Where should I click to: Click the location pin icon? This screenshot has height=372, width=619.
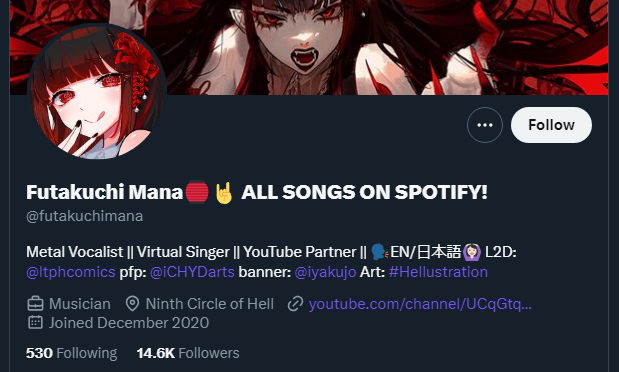click(132, 304)
